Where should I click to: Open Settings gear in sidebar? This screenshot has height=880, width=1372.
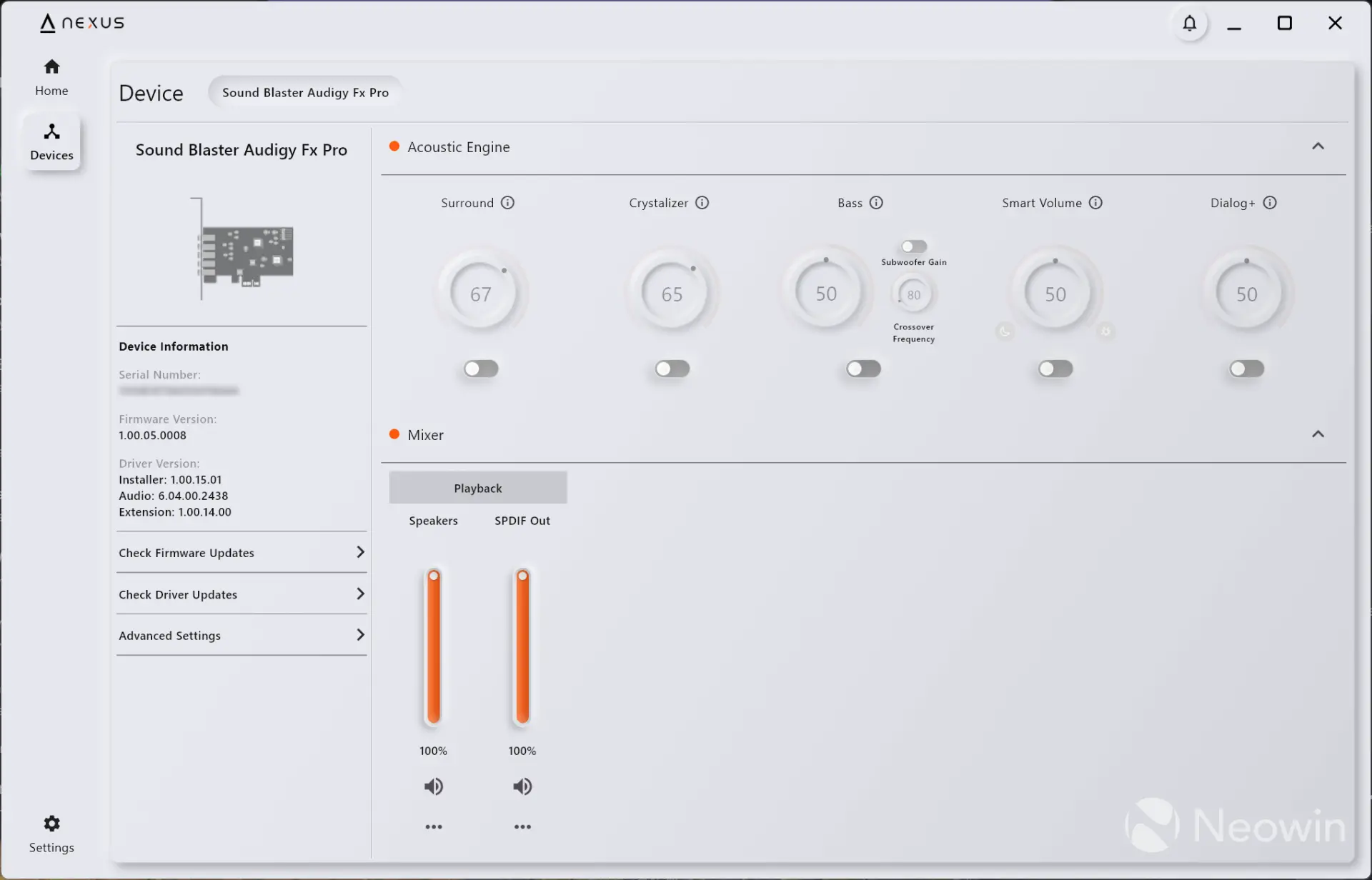pos(51,824)
